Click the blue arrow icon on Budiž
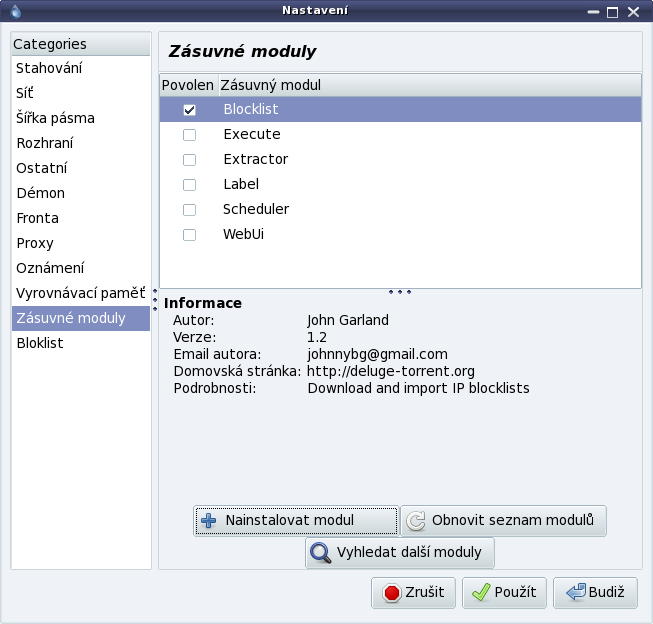The width and height of the screenshot is (653, 624). 575,593
